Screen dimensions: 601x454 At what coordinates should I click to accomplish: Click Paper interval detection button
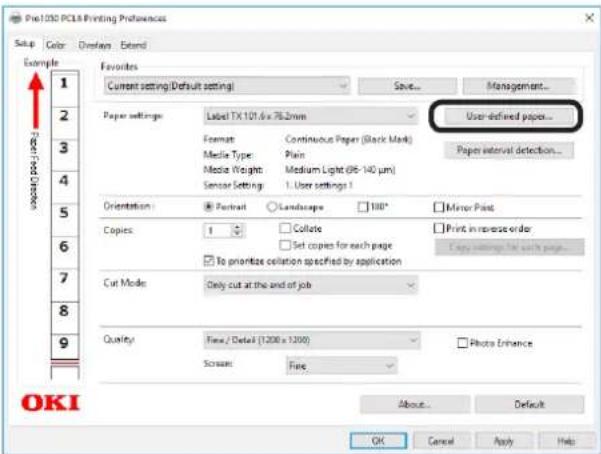pyautogui.click(x=508, y=150)
